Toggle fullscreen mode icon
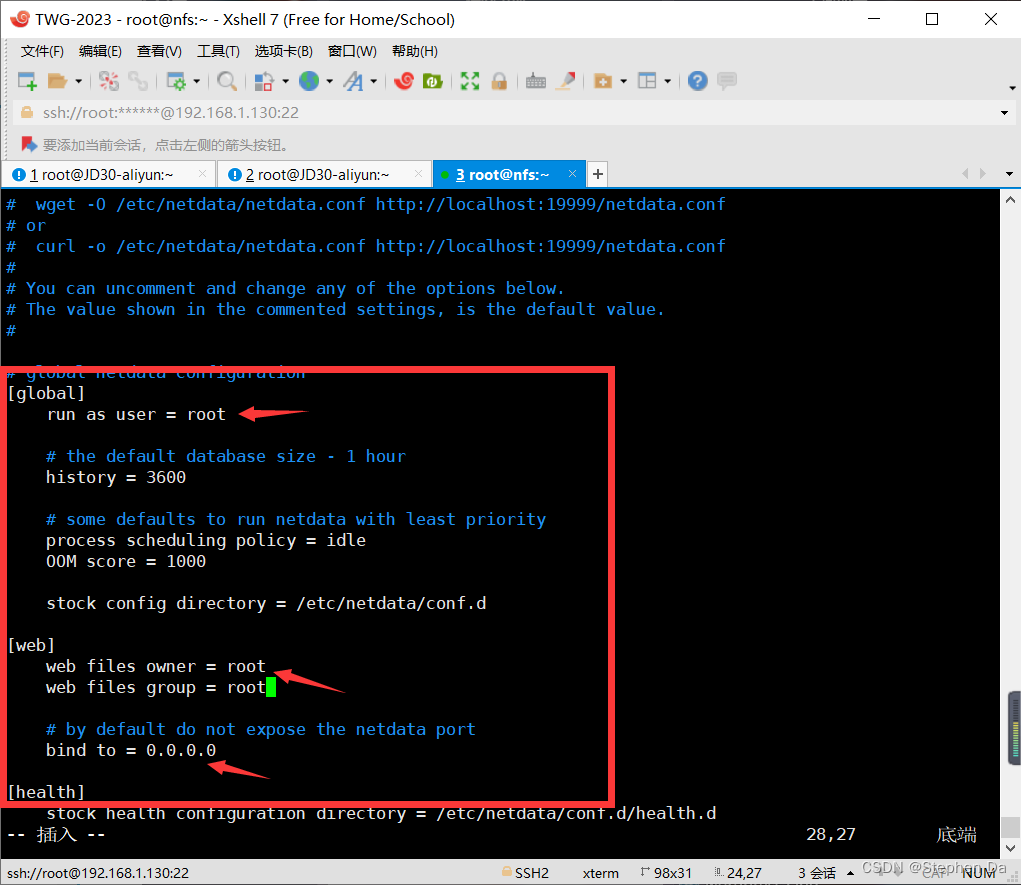Screen dimensions: 1021x885 (x=469, y=81)
